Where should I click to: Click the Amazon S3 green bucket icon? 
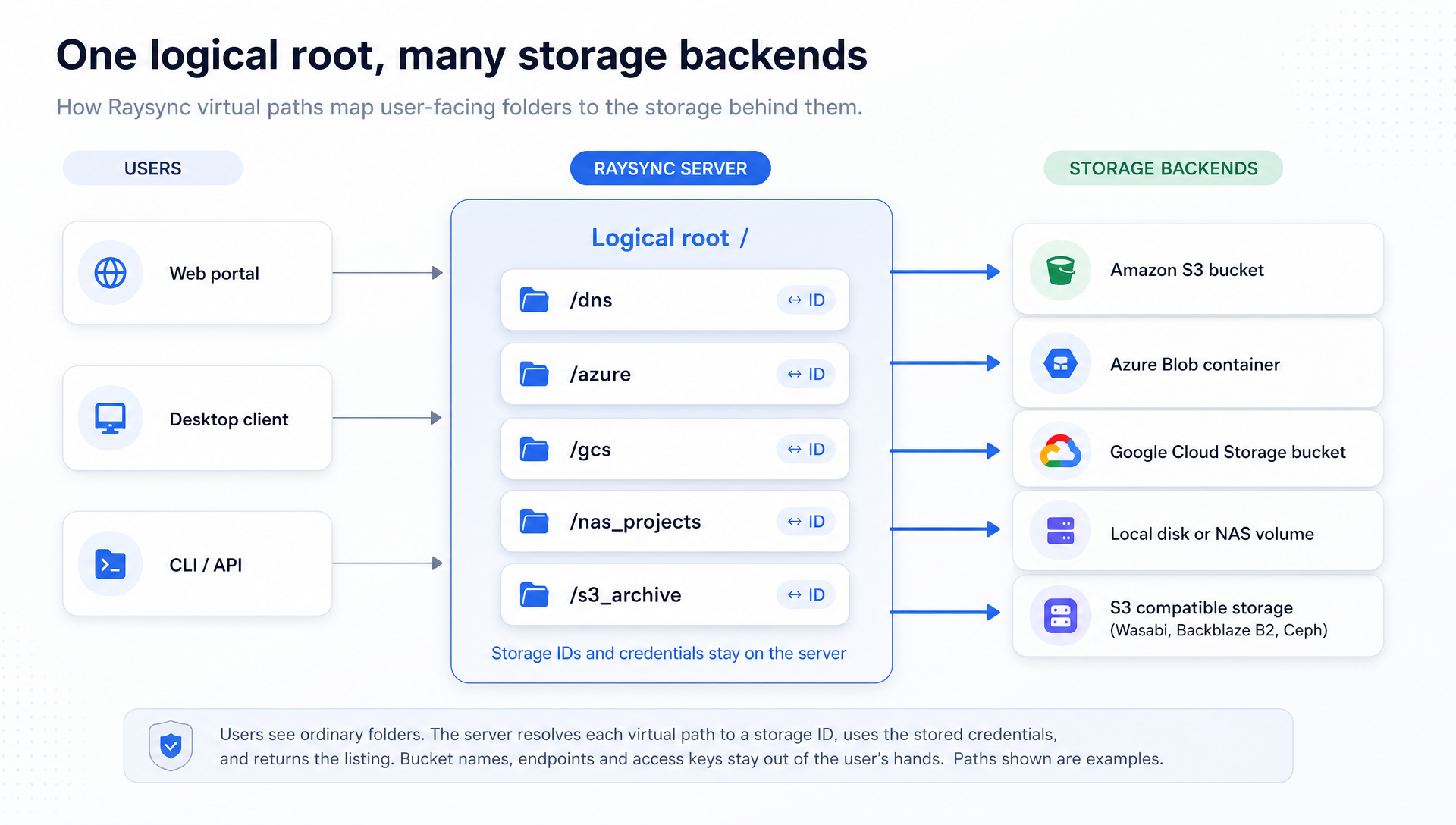tap(1060, 271)
